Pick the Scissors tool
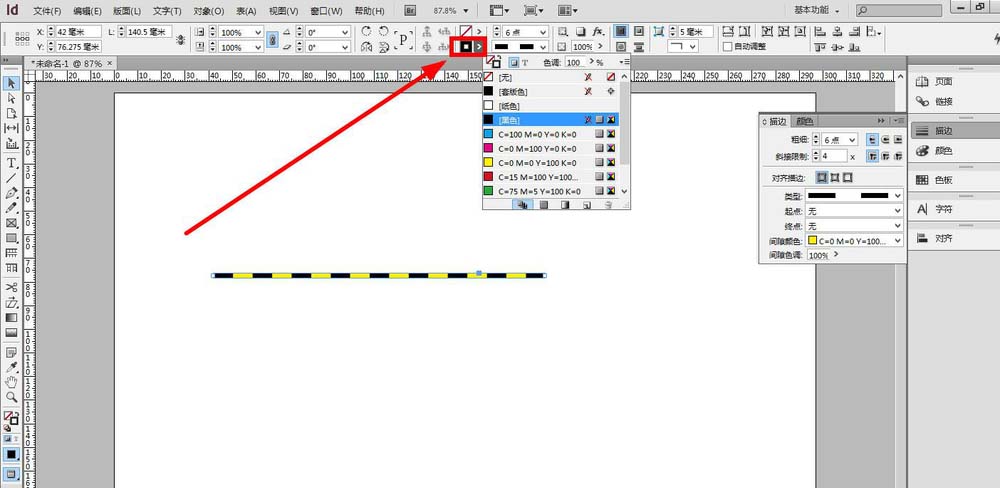The height and width of the screenshot is (488, 1000). (x=12, y=287)
